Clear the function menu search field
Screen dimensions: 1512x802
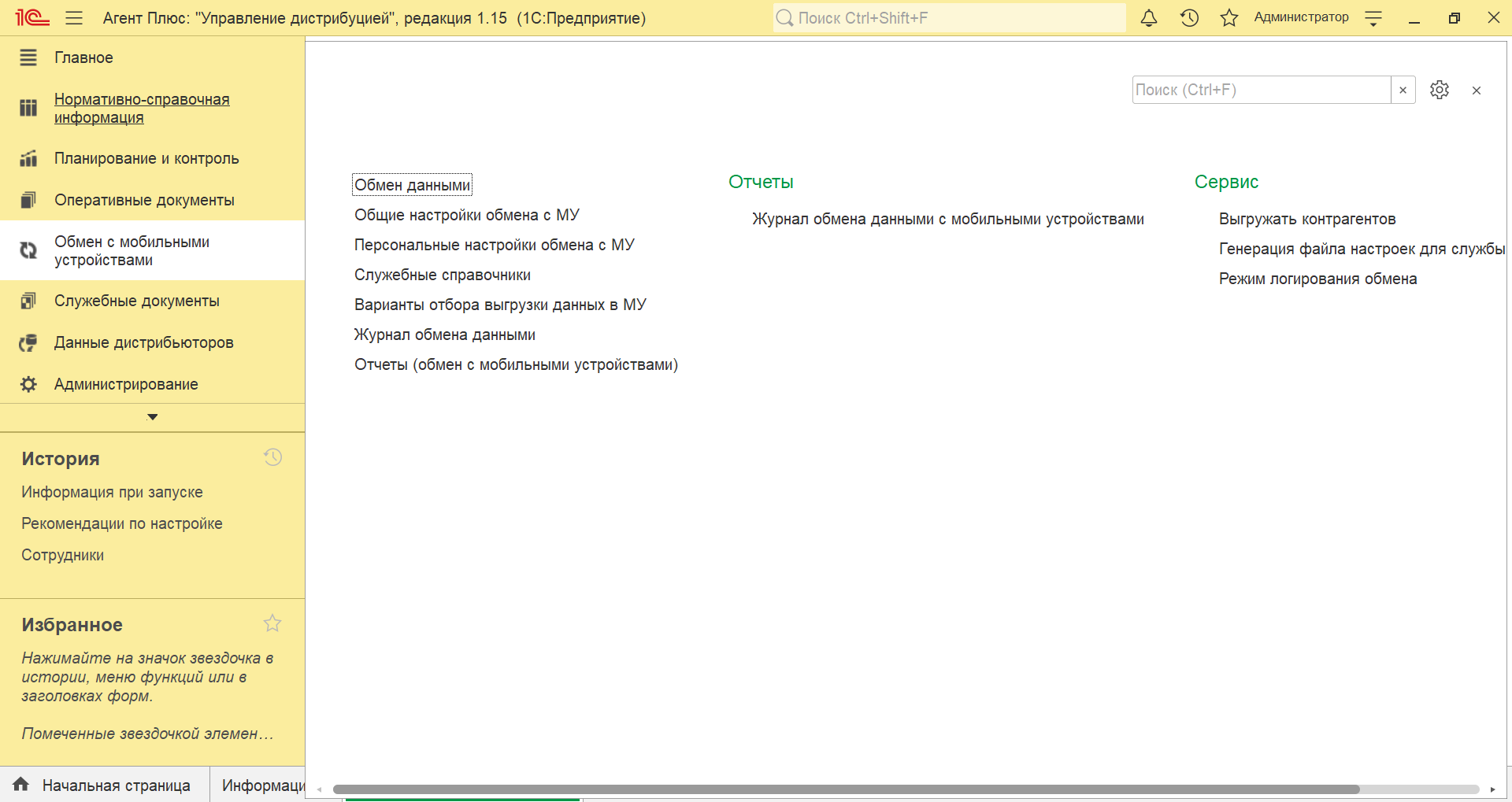click(1403, 90)
